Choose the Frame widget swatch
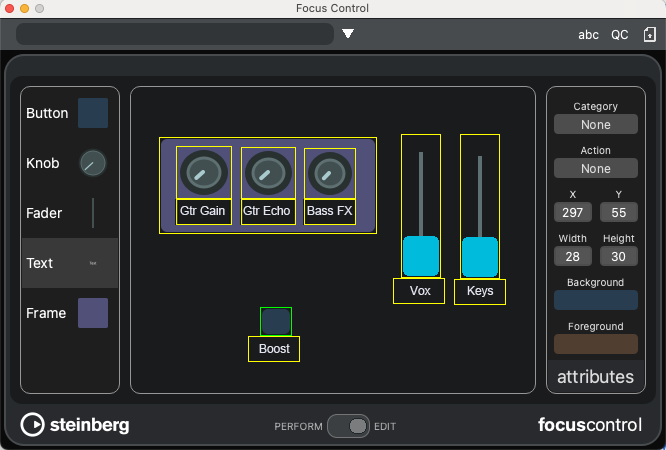 (93, 313)
